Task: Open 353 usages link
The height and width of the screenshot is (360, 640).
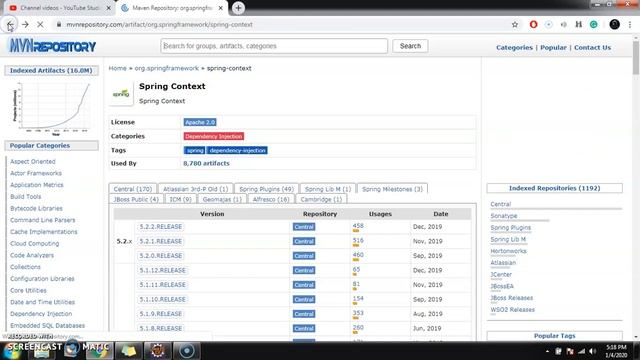Action: click(x=358, y=313)
